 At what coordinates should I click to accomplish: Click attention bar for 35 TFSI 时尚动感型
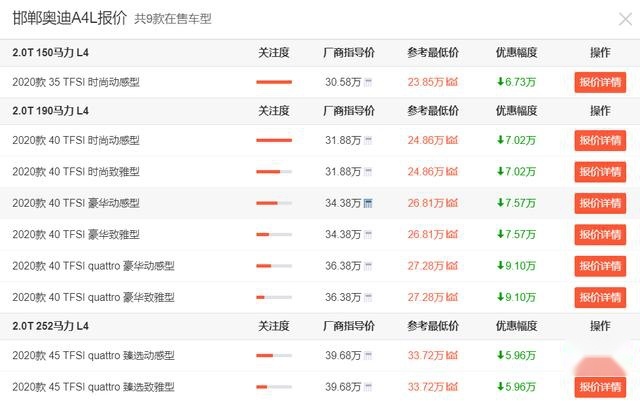pos(274,82)
